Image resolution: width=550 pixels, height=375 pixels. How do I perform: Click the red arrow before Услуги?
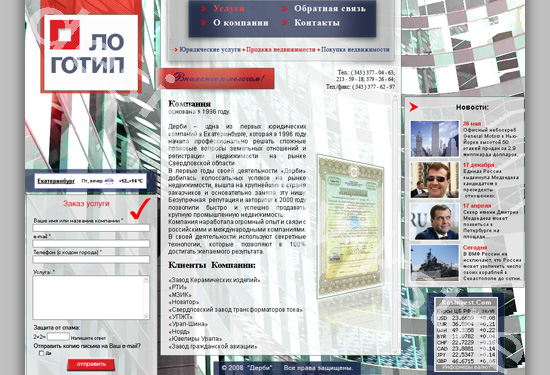(203, 9)
